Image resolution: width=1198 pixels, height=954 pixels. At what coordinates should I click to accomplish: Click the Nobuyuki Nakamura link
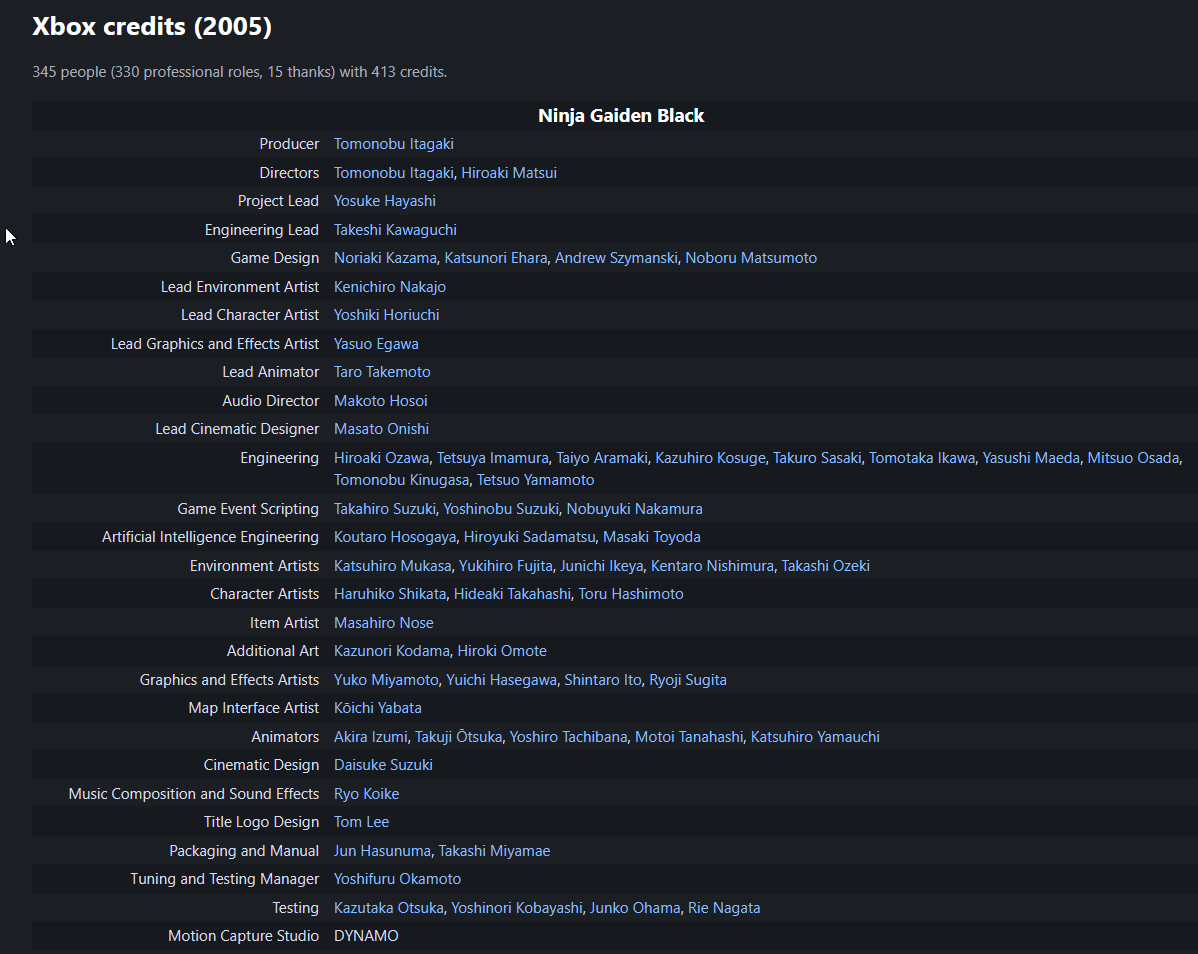pyautogui.click(x=635, y=509)
